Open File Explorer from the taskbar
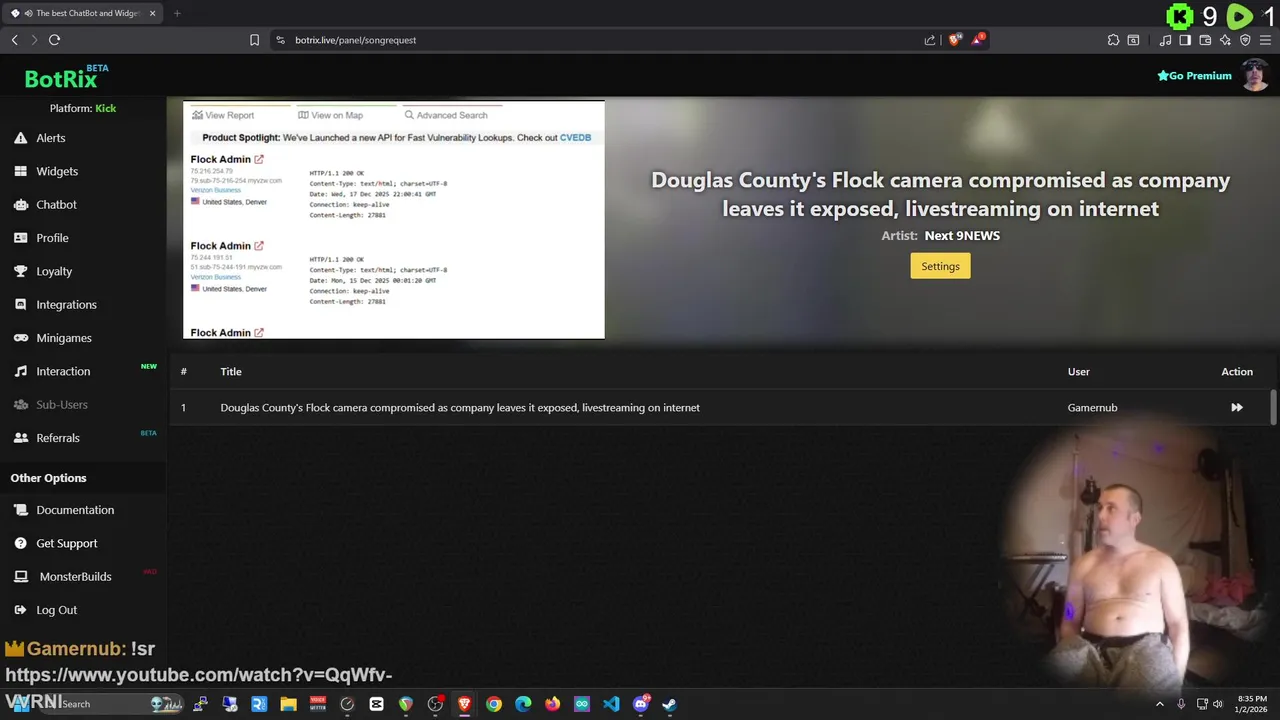Screen dimensions: 1280x720 (288, 704)
